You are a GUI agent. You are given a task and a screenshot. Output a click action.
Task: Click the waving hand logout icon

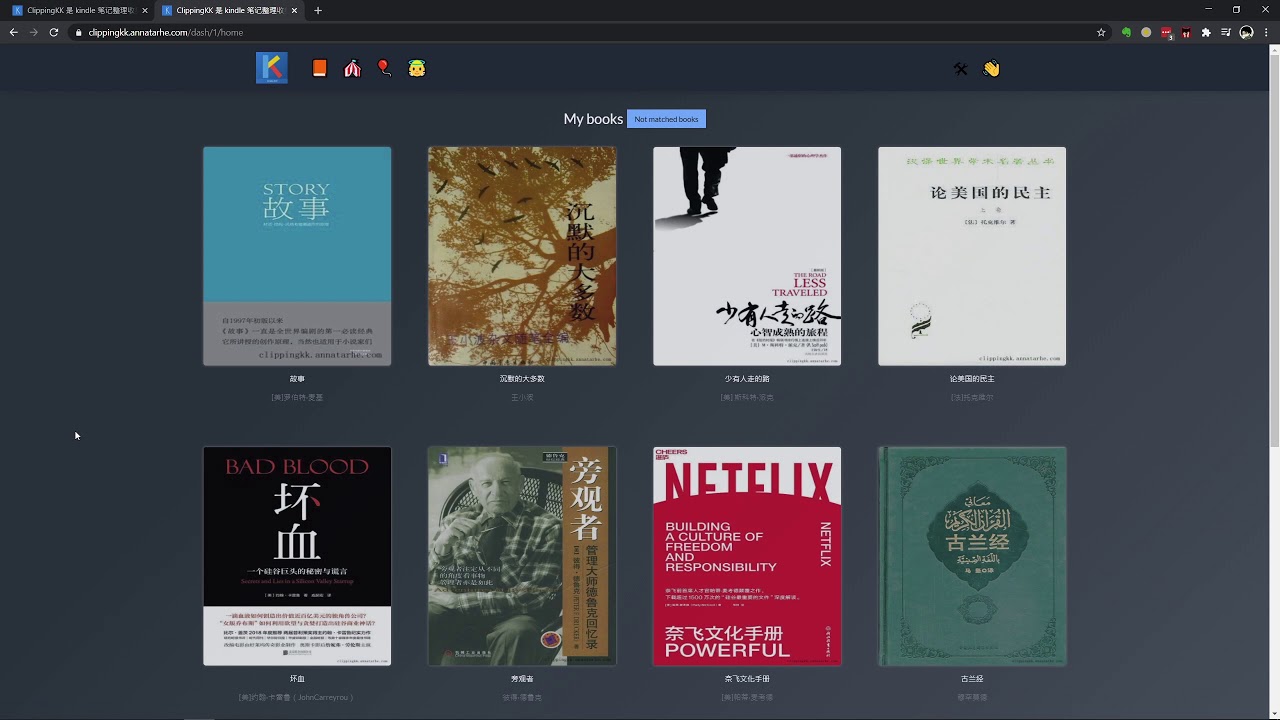pos(991,69)
